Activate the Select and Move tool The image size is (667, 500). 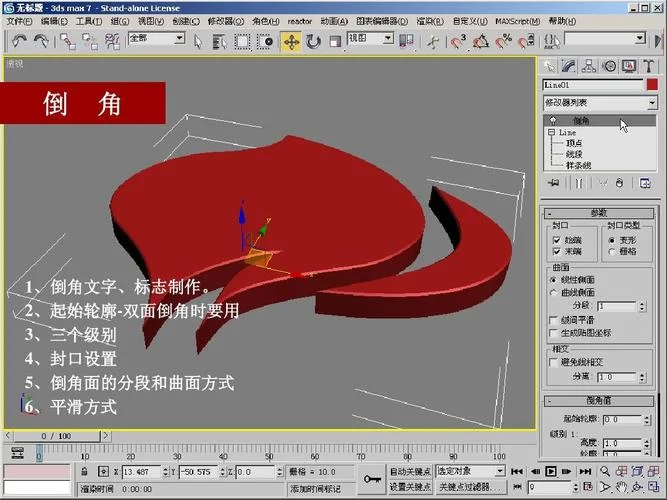pos(291,42)
